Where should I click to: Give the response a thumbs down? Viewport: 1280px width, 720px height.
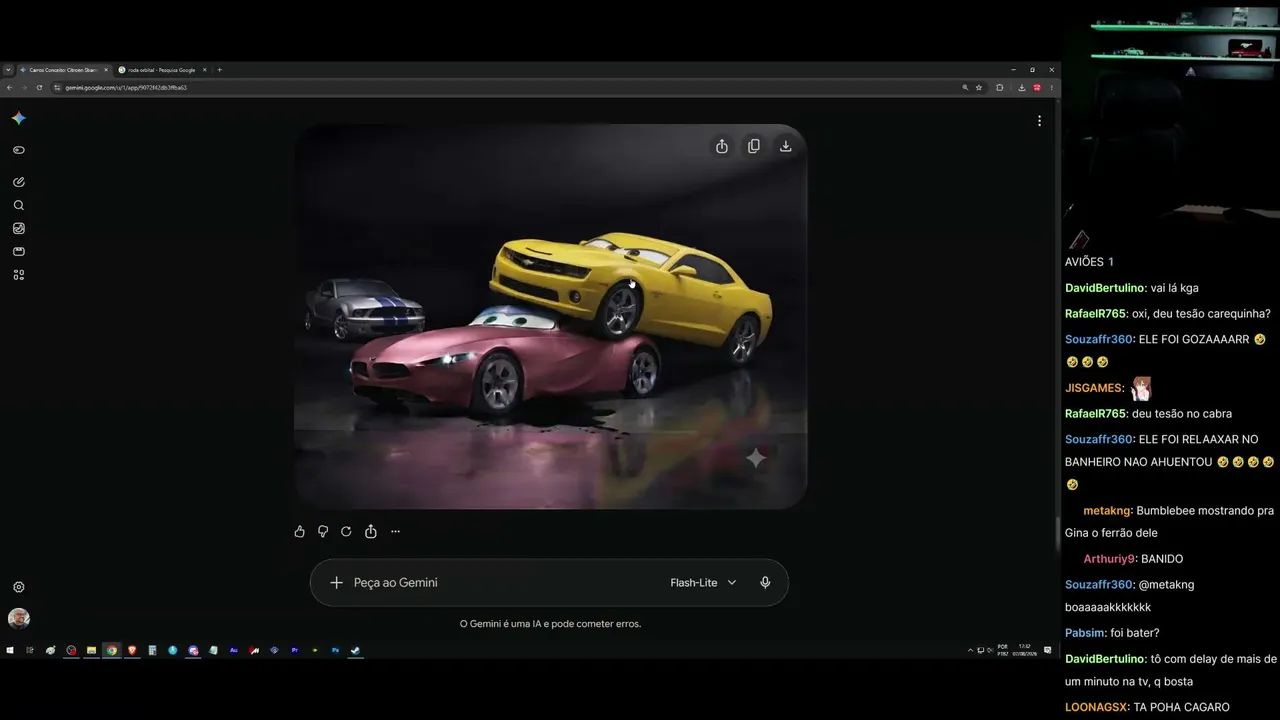click(323, 531)
